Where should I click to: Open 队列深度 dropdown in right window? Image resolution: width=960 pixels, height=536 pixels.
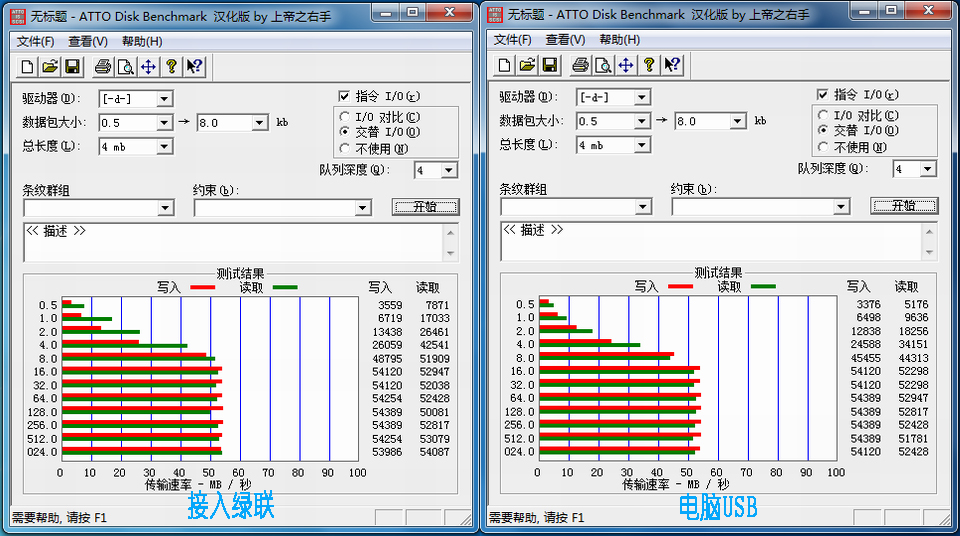(928, 168)
